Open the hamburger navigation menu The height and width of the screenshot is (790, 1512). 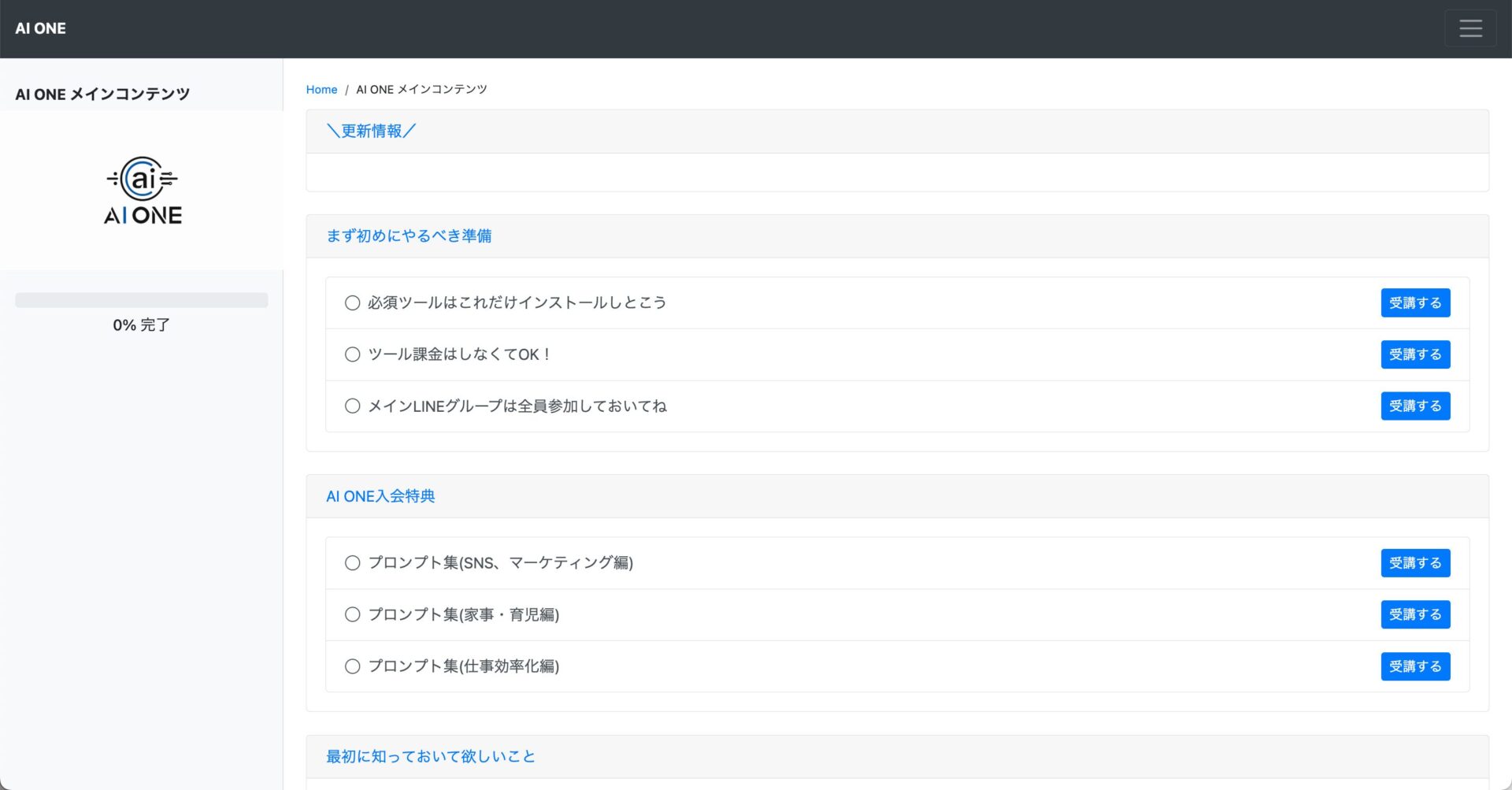[1469, 28]
